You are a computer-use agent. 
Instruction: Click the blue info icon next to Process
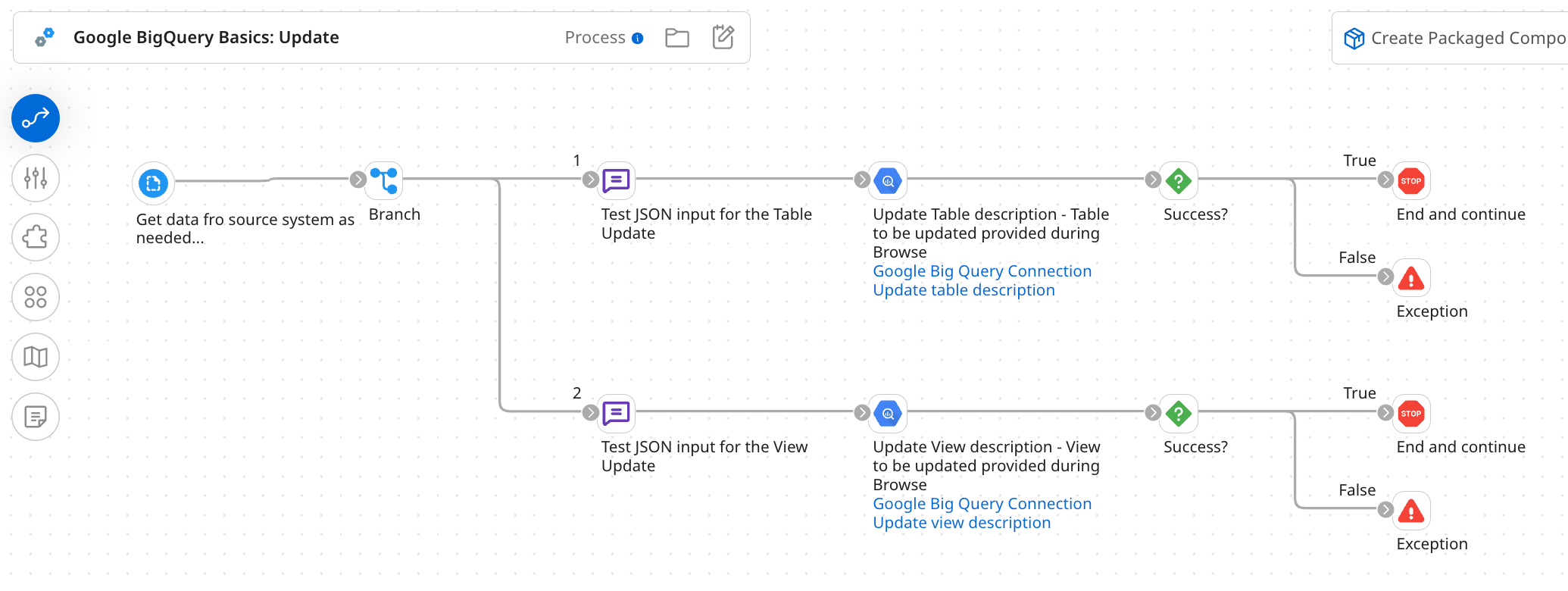636,37
